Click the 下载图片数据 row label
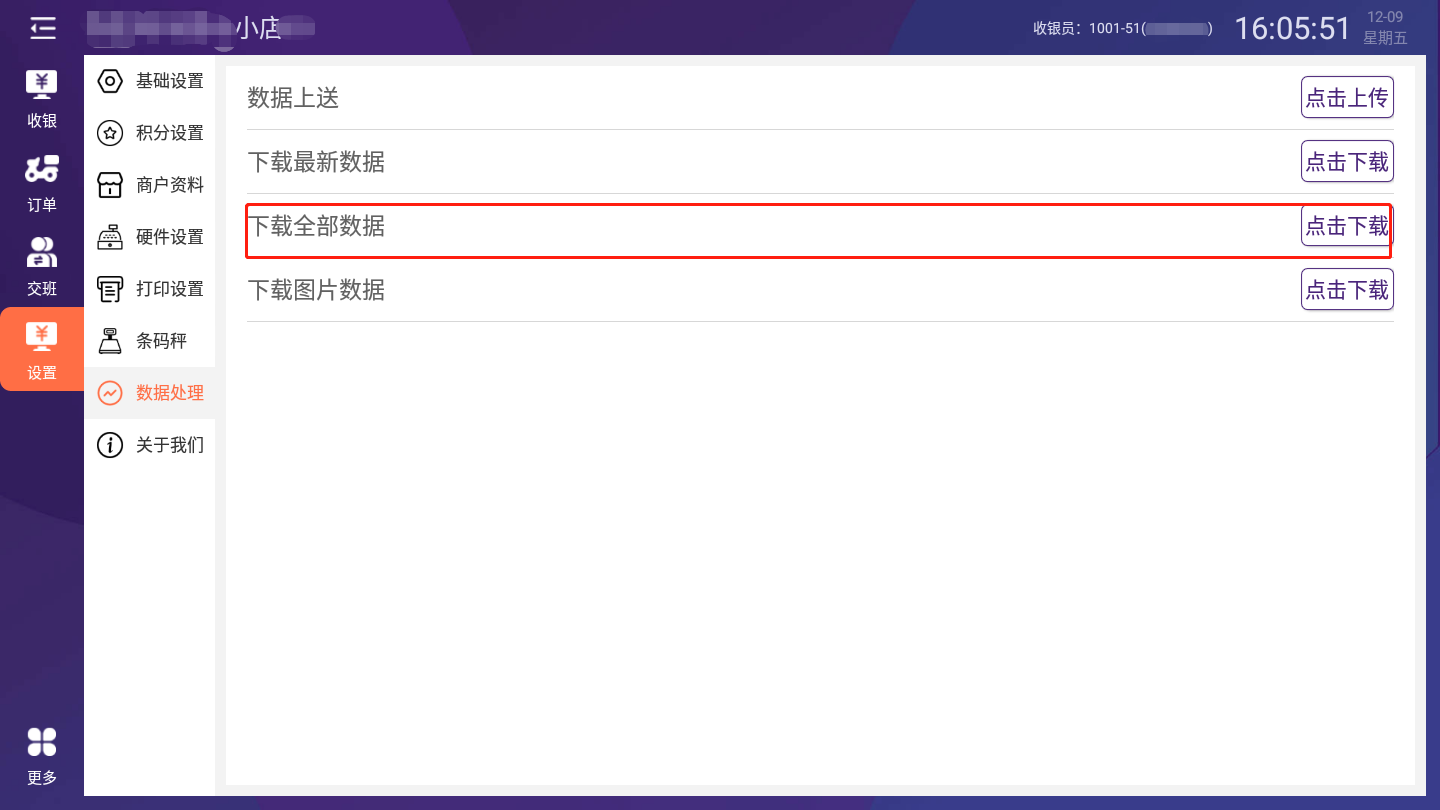 (x=316, y=289)
